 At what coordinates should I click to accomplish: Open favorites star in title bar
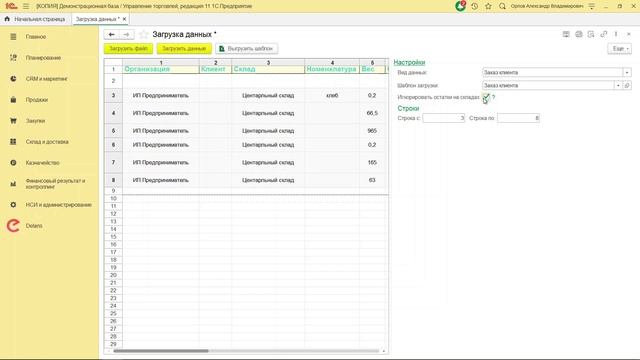[488, 6]
